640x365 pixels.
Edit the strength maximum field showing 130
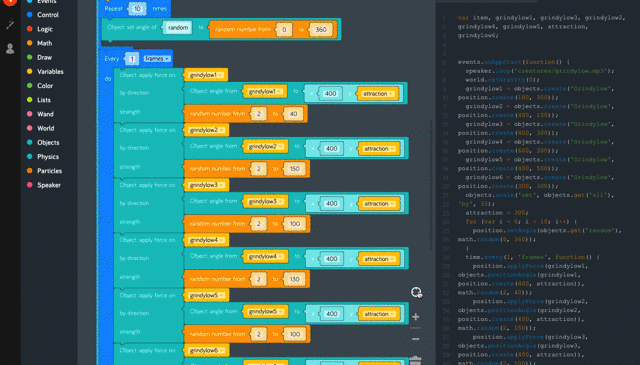(x=295, y=279)
